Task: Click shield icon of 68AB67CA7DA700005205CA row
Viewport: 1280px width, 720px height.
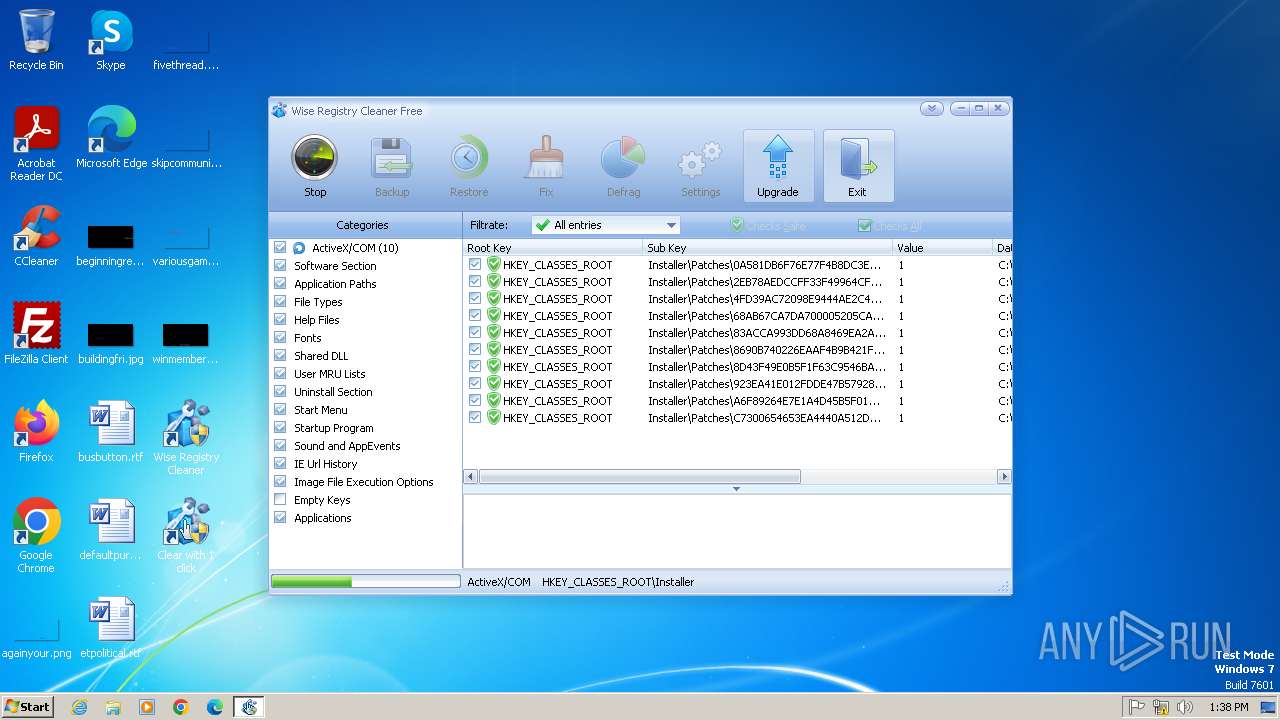Action: coord(493,316)
